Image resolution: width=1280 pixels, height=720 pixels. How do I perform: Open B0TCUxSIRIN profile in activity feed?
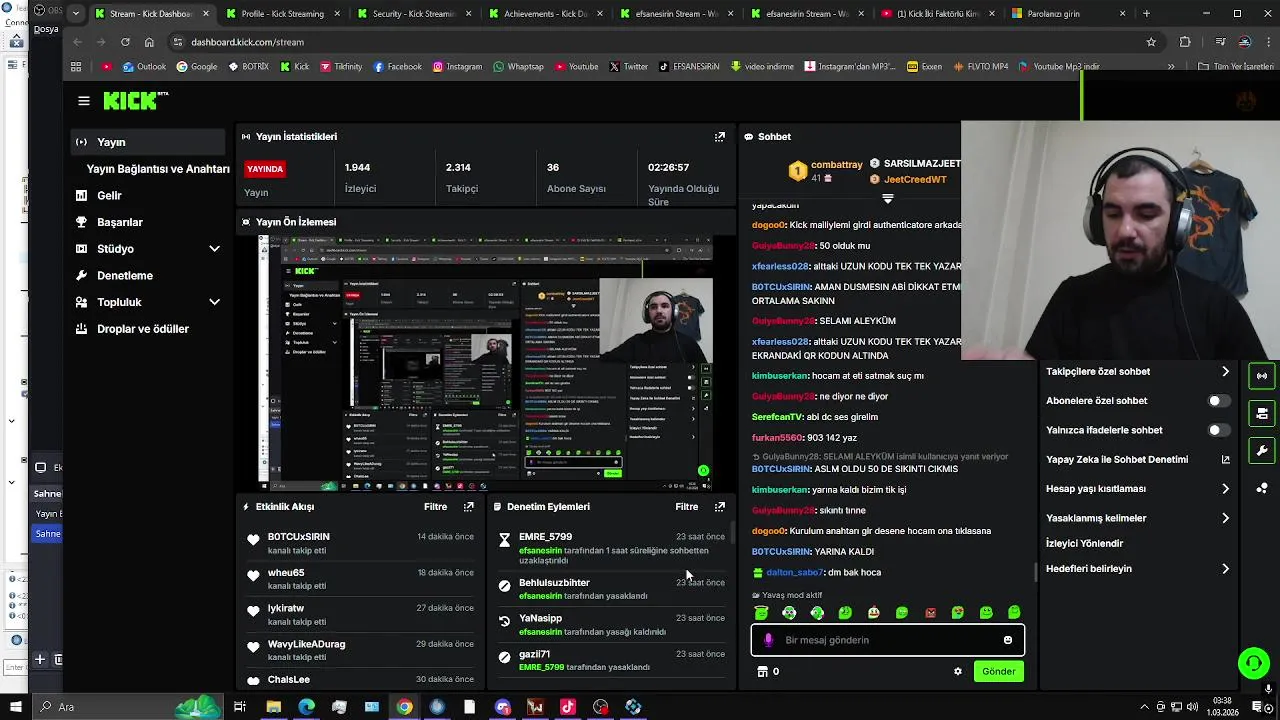click(x=298, y=537)
